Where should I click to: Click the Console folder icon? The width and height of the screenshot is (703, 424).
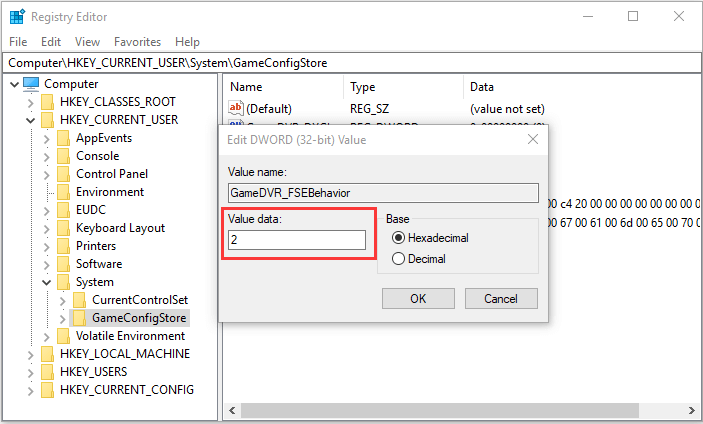click(64, 156)
